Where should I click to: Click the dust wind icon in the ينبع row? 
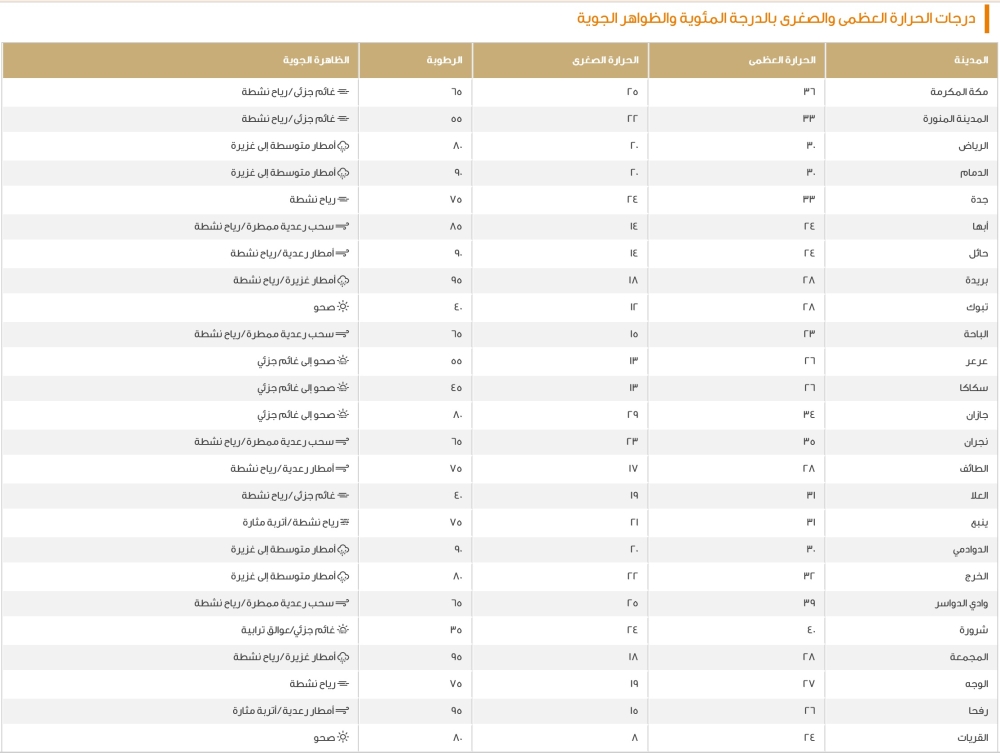[x=342, y=522]
